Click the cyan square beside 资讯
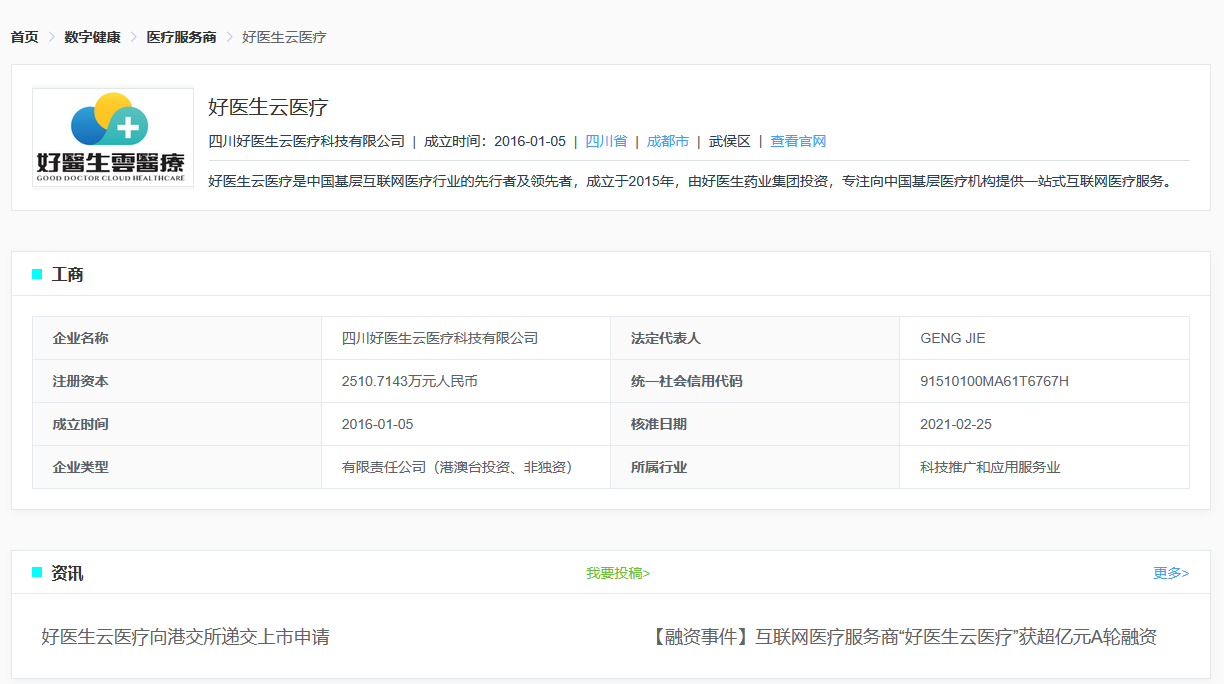 [x=37, y=572]
